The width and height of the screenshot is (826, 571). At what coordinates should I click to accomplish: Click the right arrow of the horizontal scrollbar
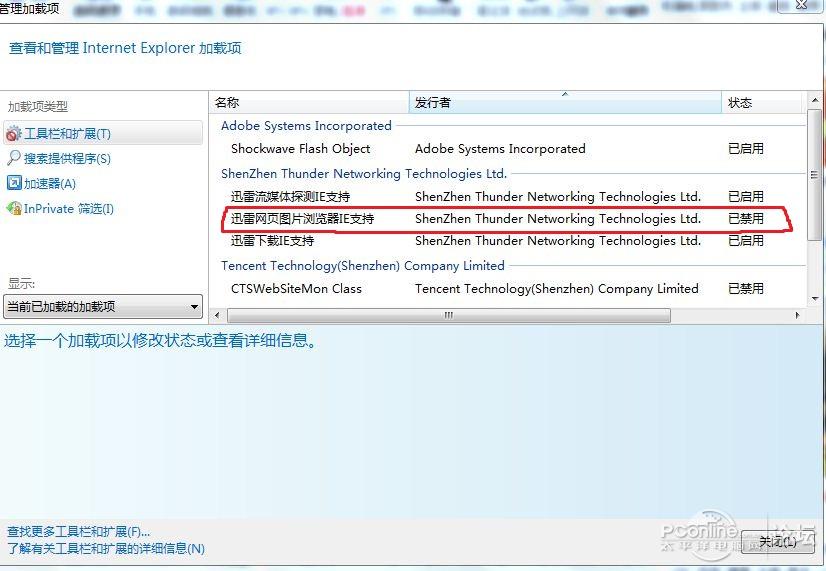797,315
